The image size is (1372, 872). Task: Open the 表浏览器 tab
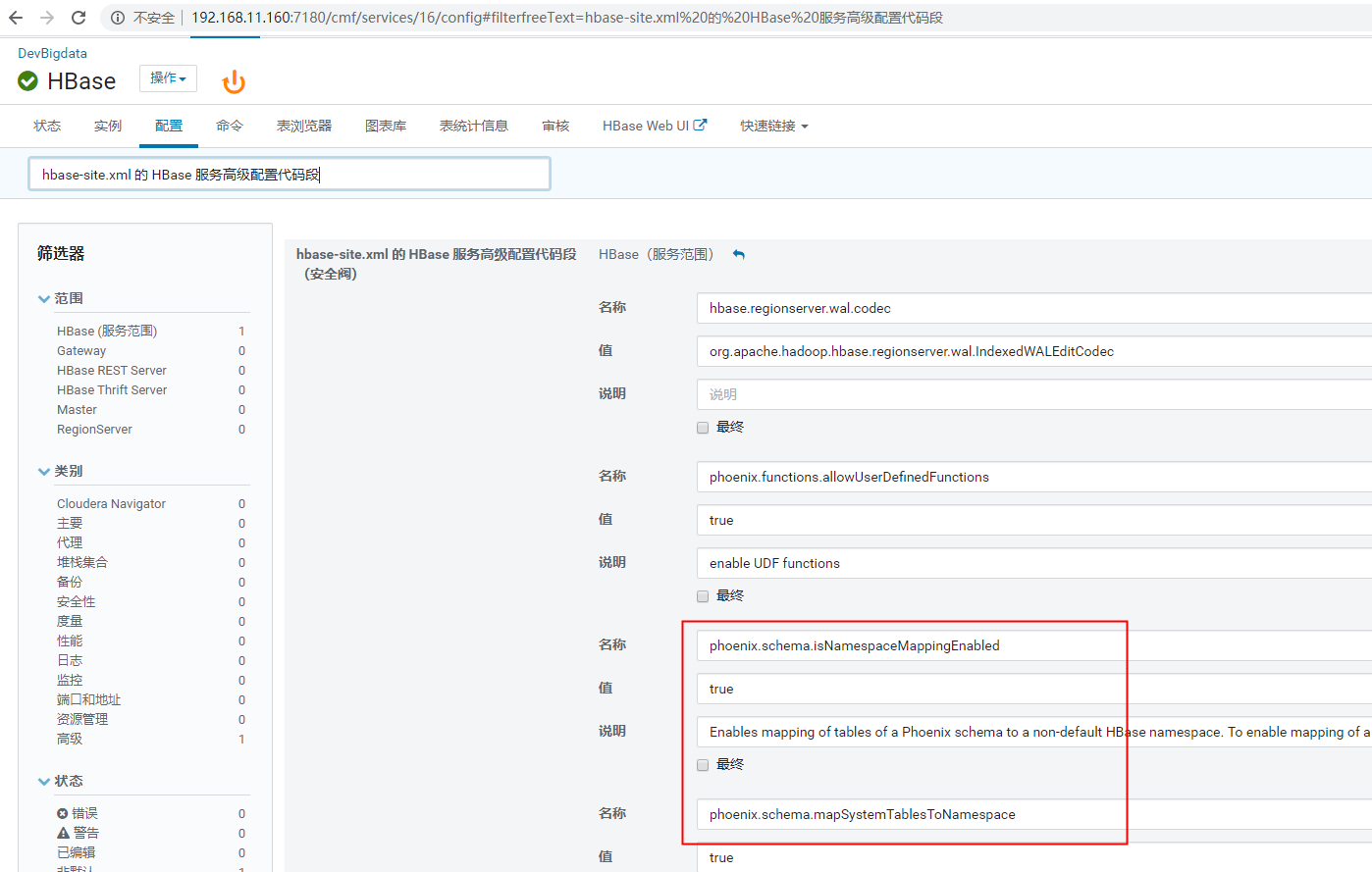(x=304, y=126)
